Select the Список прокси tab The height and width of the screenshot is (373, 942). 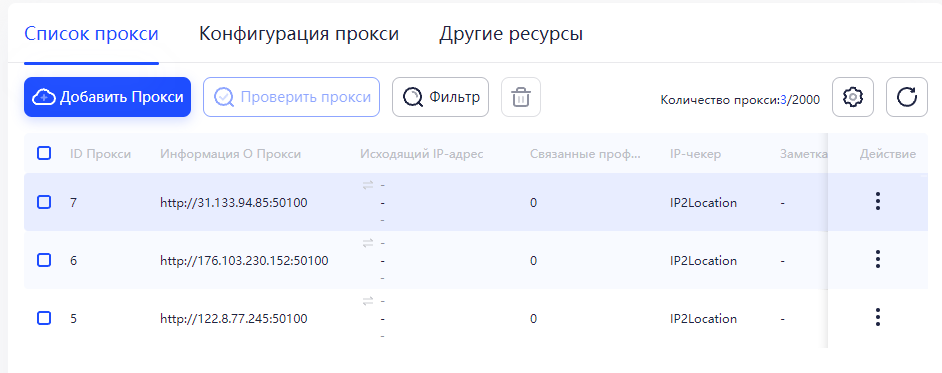click(91, 34)
